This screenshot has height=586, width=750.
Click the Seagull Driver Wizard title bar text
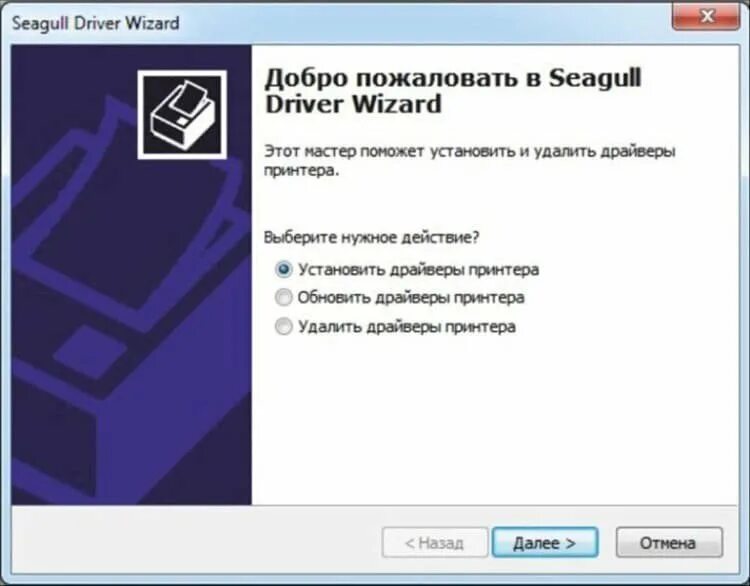point(96,23)
